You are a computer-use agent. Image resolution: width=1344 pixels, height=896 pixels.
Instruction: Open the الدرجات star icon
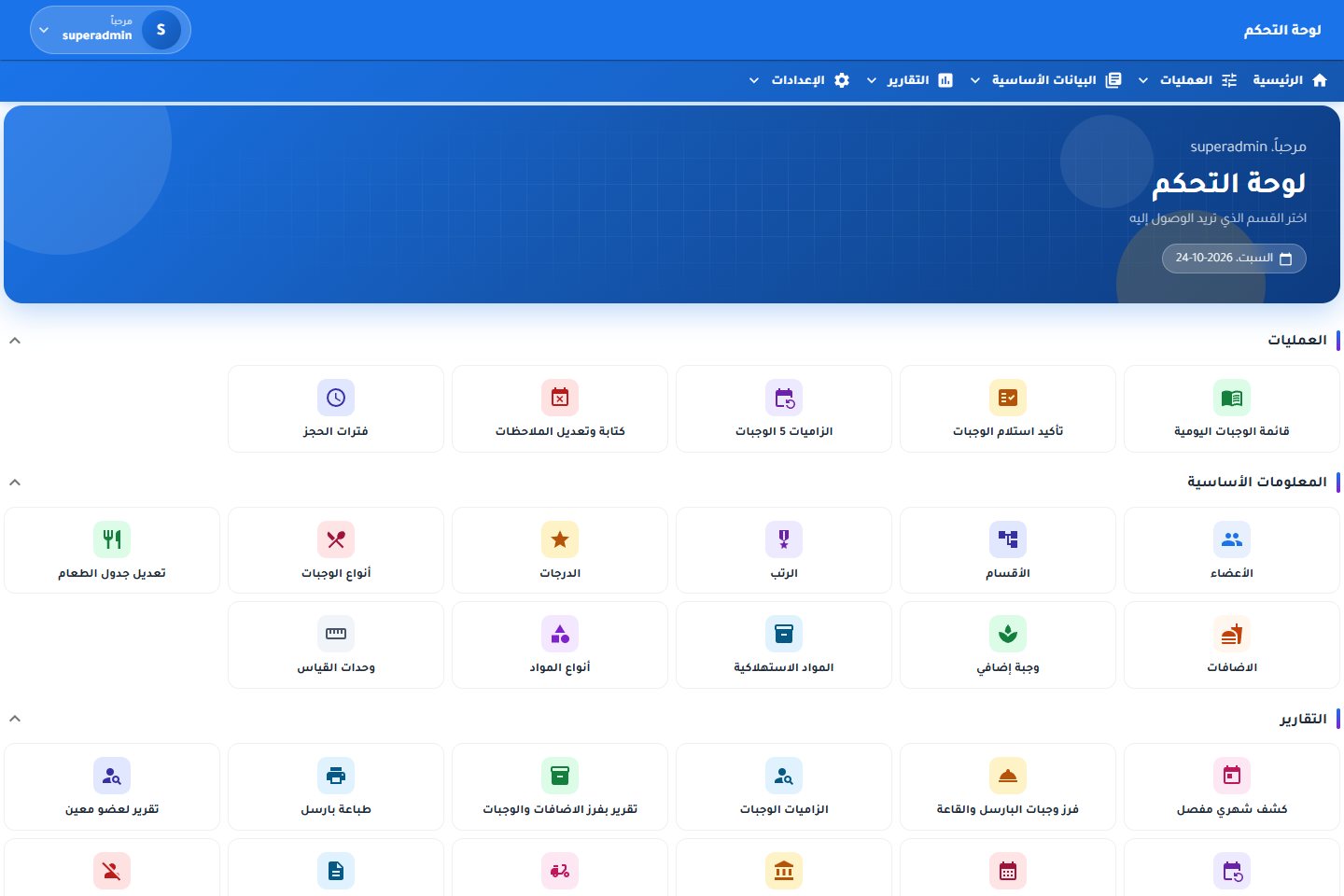tap(560, 539)
